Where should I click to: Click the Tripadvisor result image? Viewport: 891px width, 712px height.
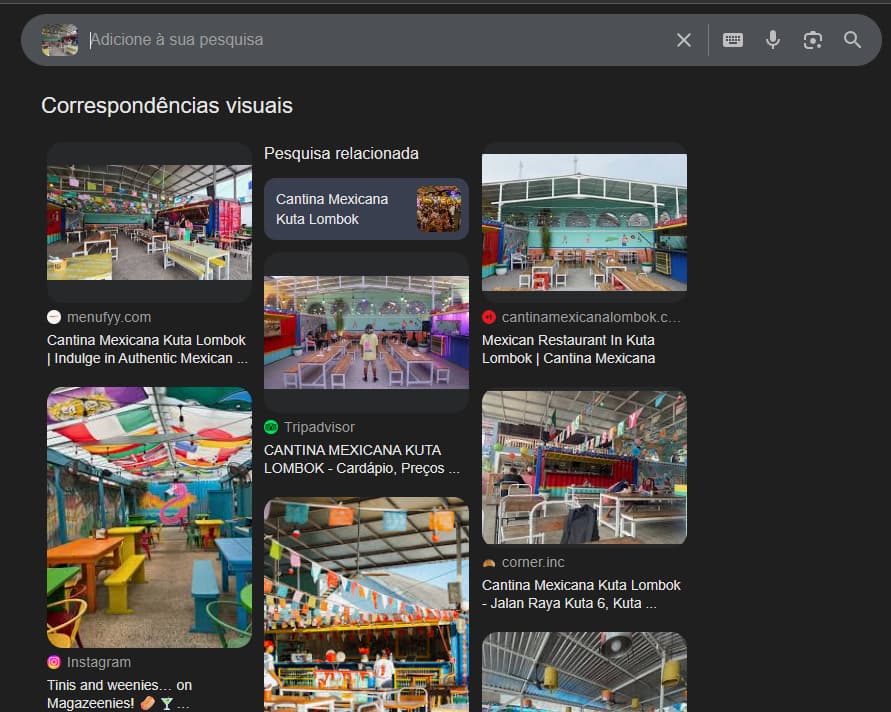pyautogui.click(x=366, y=332)
